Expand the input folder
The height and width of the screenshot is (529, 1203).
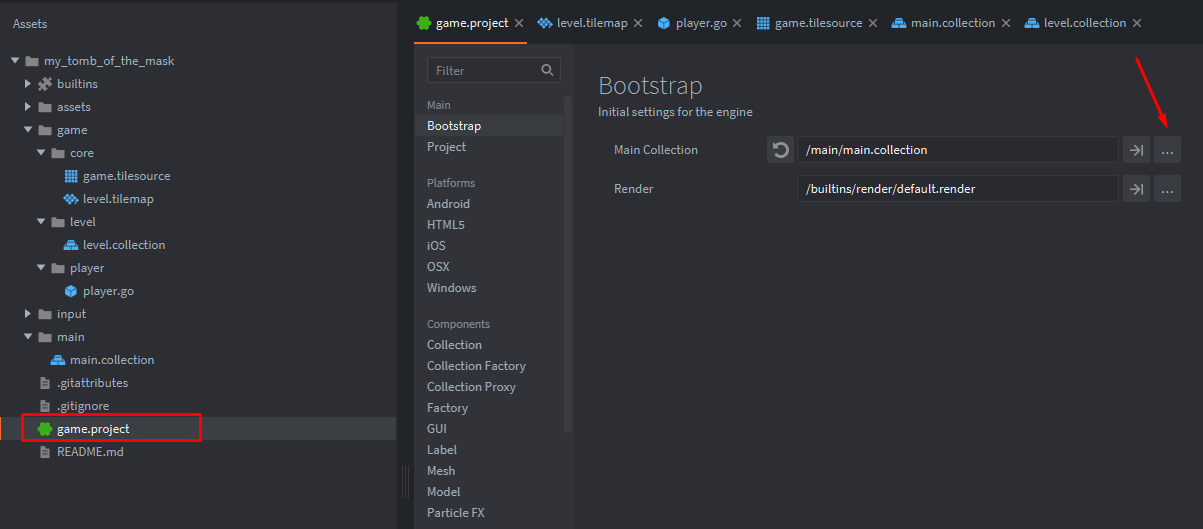[29, 314]
